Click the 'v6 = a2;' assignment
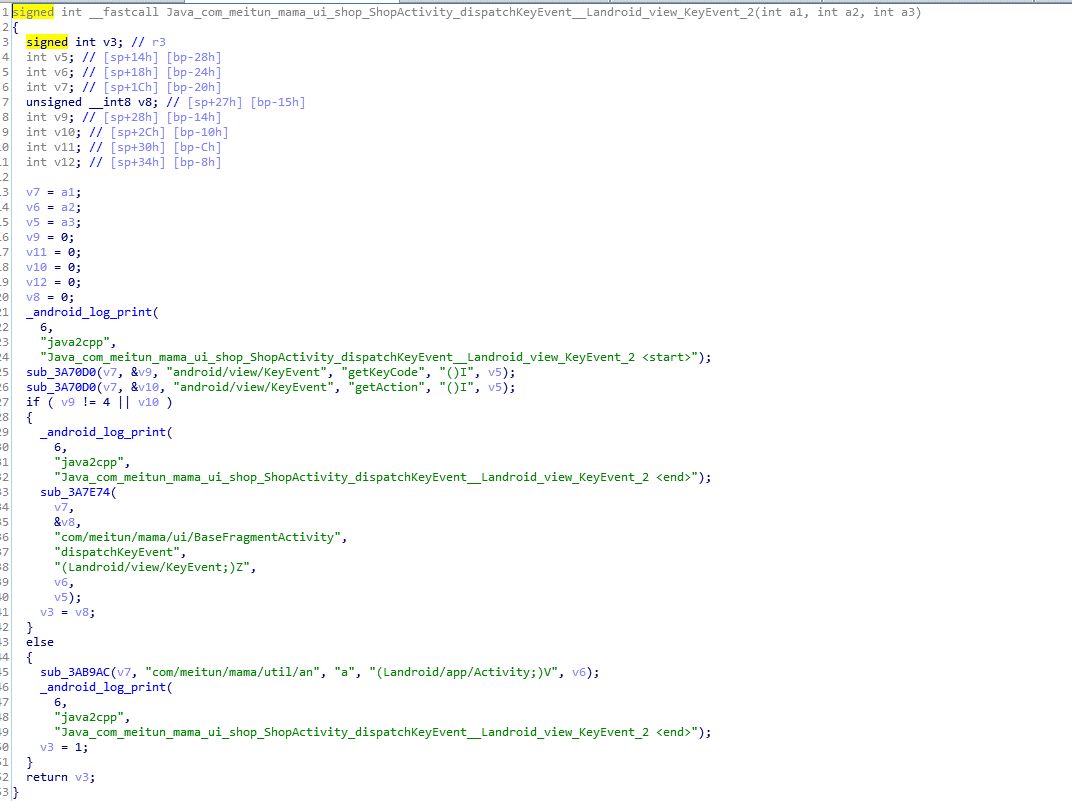The image size is (1072, 801). pos(53,207)
